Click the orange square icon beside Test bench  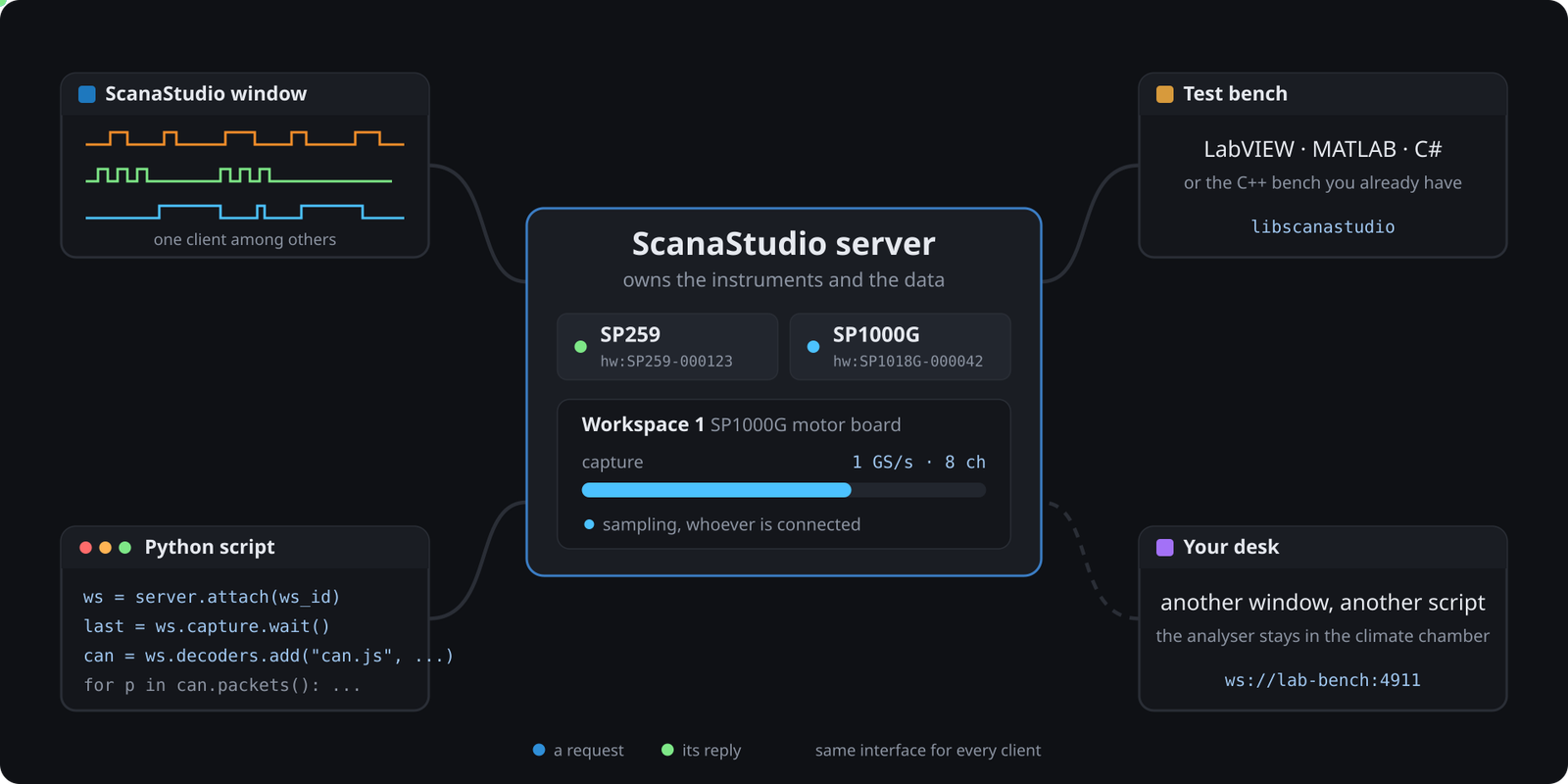pos(1165,94)
